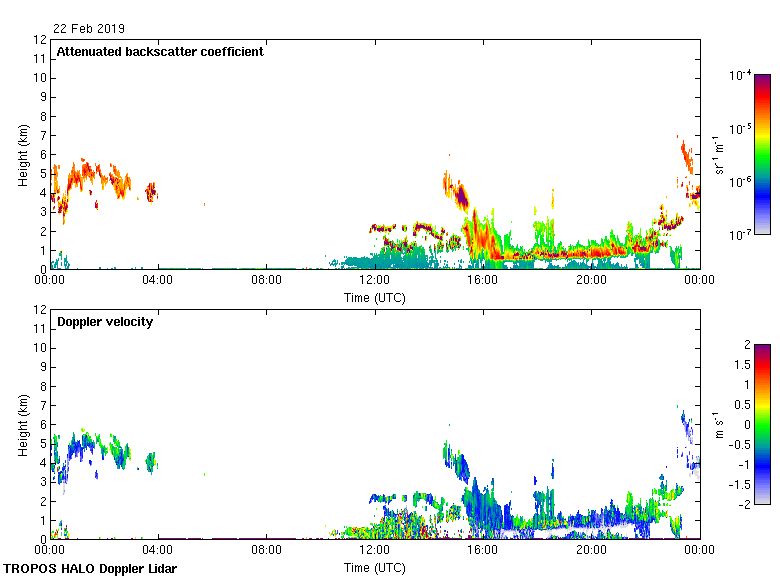This screenshot has height=580, width=780.
Task: Click the 'sr⁻¹ m⁻¹' unit label
Action: [x=719, y=155]
